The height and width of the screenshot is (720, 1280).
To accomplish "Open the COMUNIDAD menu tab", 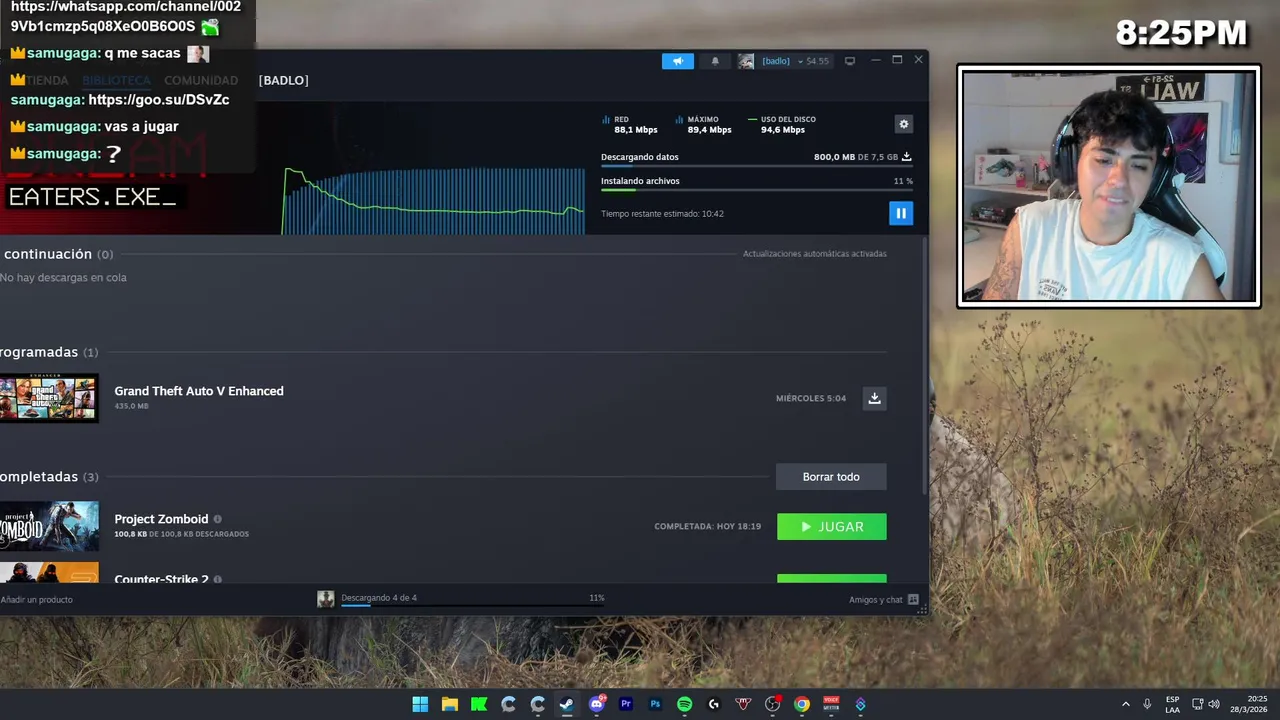I will coord(201,80).
